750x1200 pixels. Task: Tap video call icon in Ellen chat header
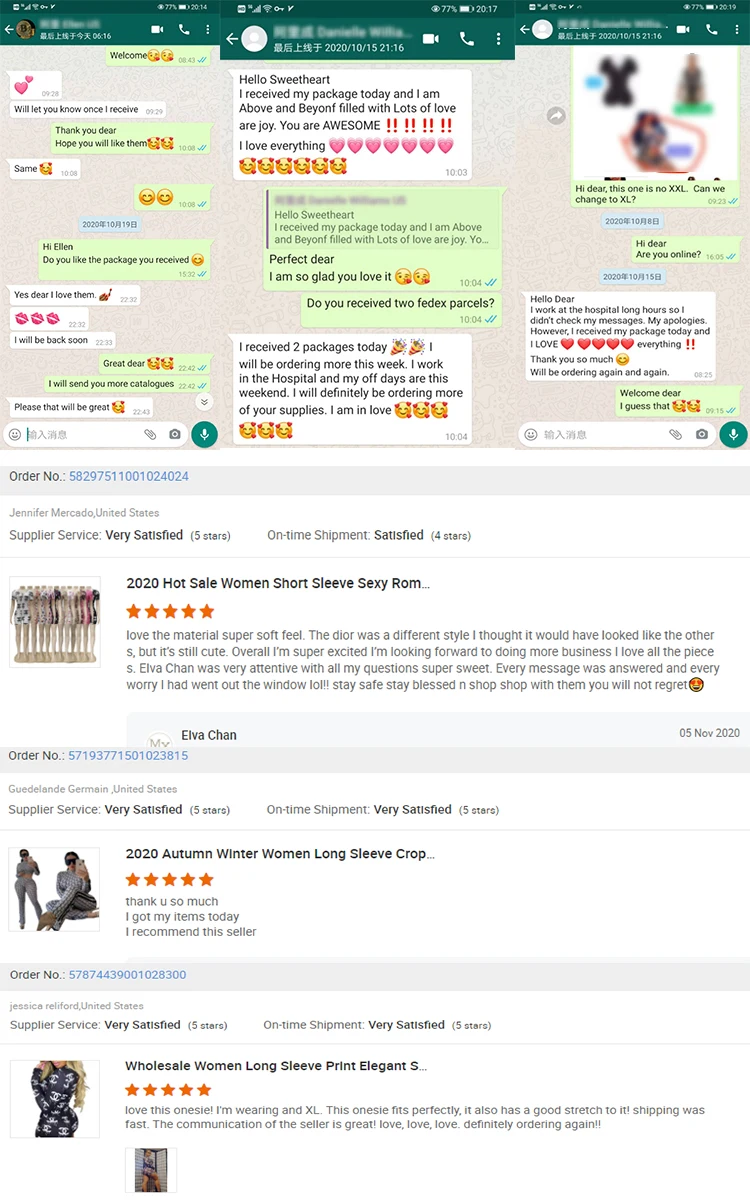(157, 30)
